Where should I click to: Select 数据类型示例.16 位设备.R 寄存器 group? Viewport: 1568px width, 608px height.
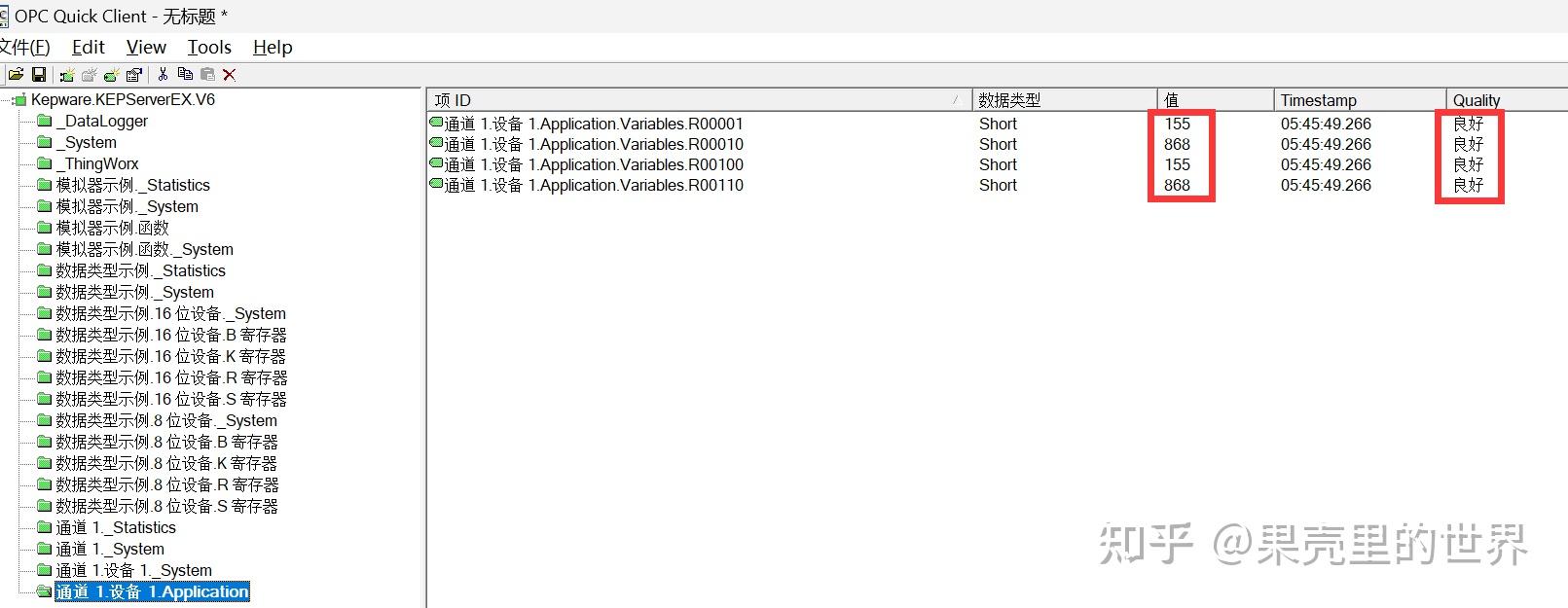(x=172, y=377)
